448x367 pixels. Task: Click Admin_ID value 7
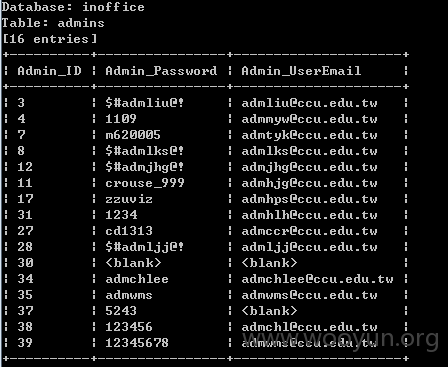21,135
